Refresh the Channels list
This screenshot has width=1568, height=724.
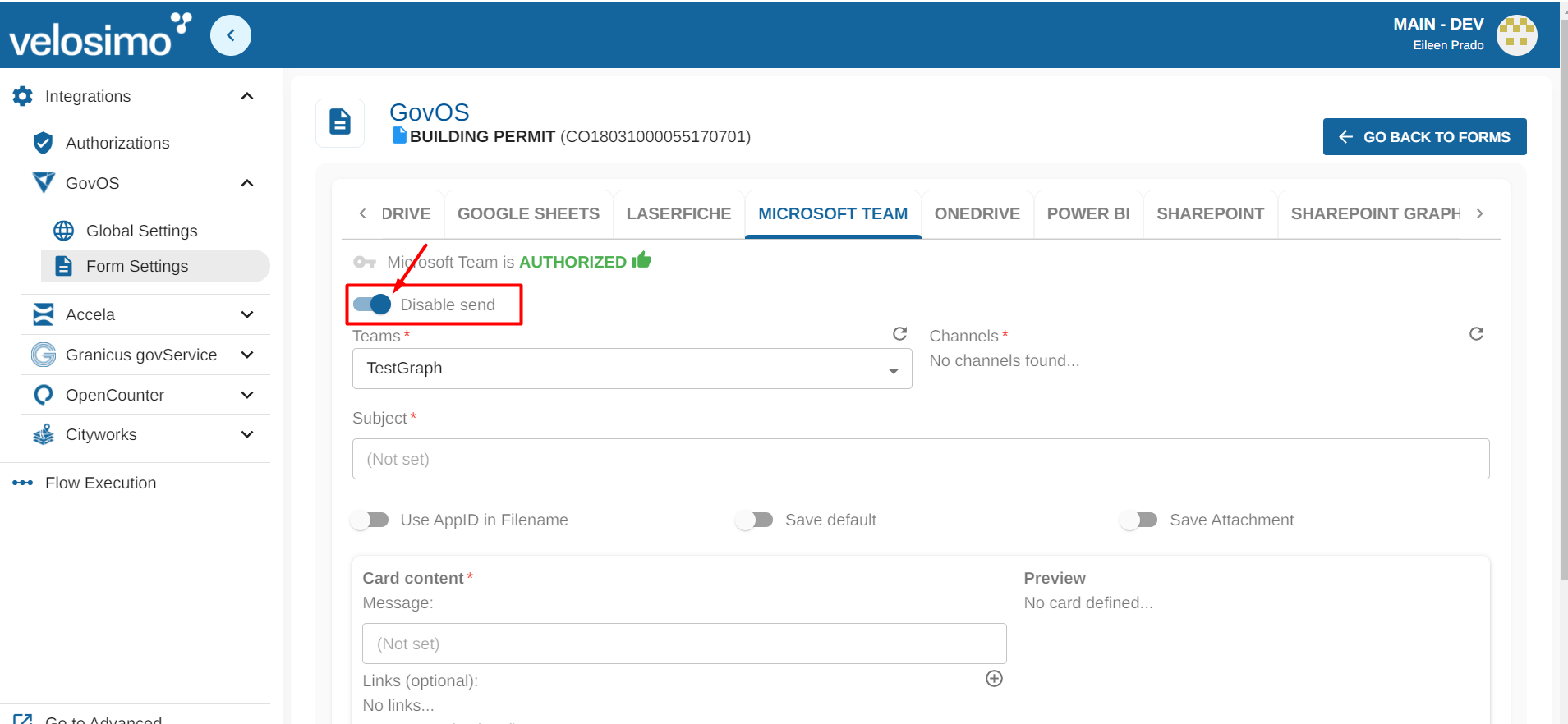(x=1477, y=333)
